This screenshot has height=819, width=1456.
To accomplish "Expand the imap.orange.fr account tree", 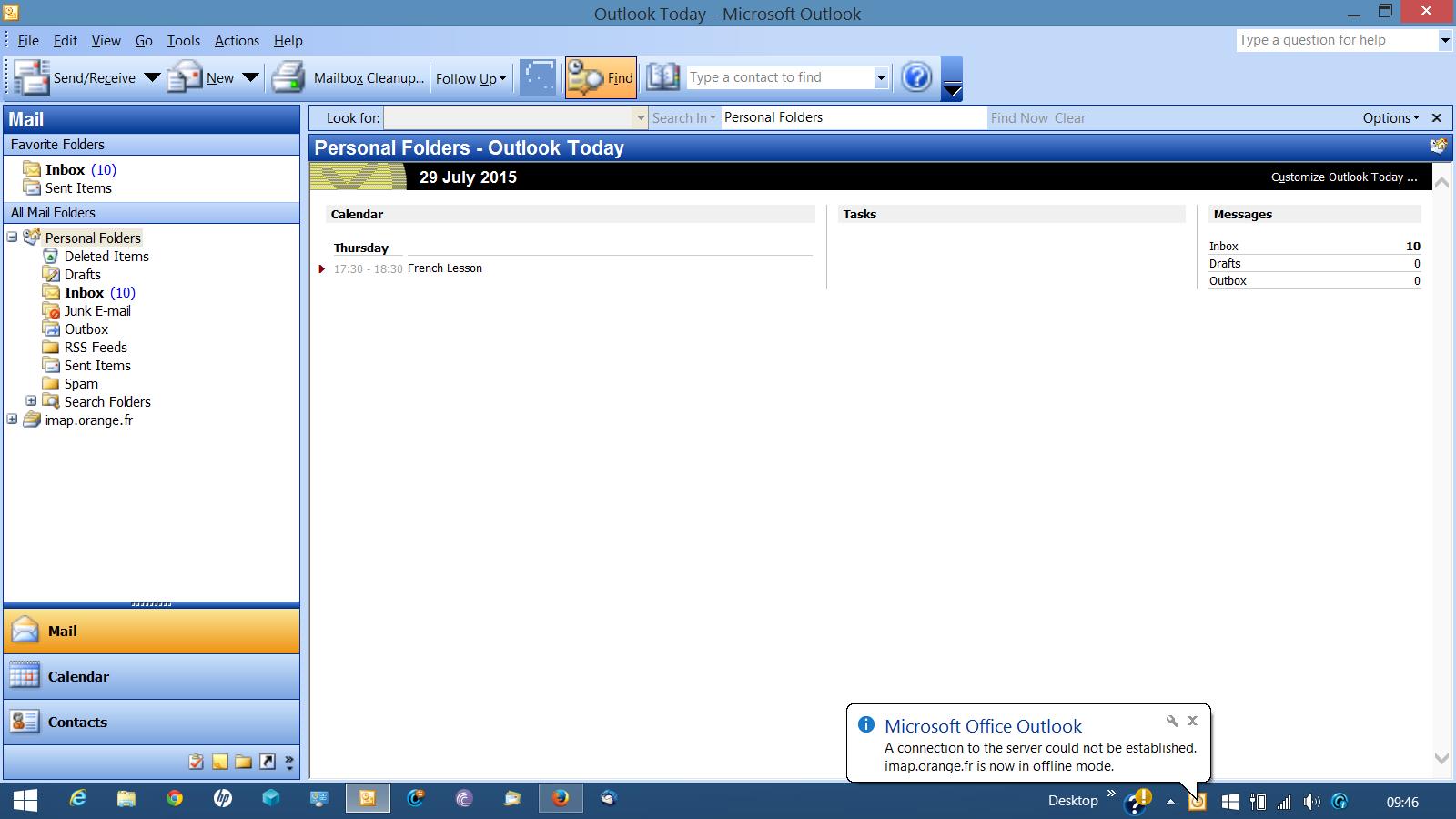I will 12,420.
